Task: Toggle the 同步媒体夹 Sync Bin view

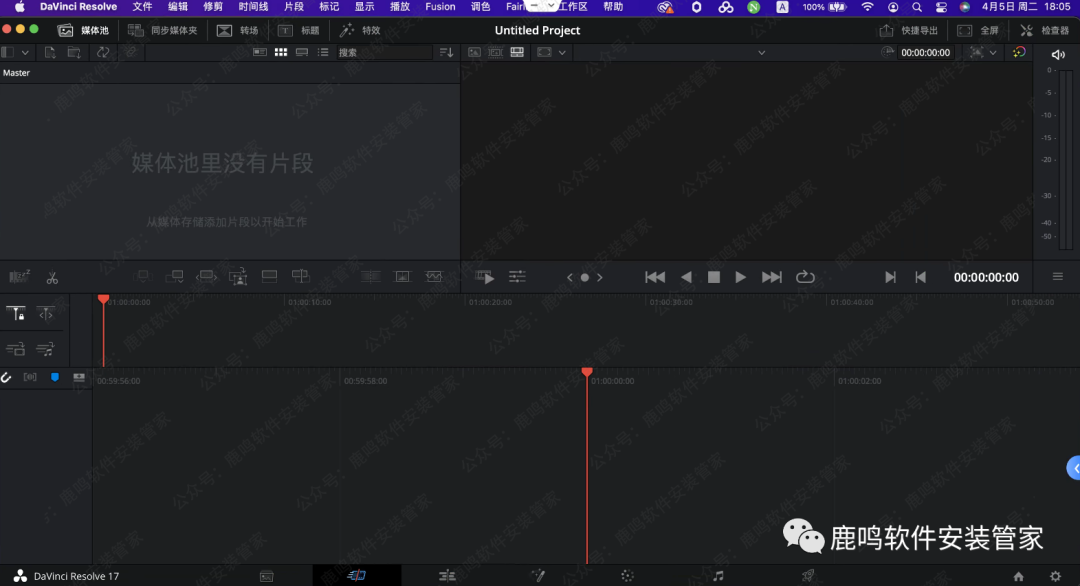Action: pyautogui.click(x=165, y=30)
